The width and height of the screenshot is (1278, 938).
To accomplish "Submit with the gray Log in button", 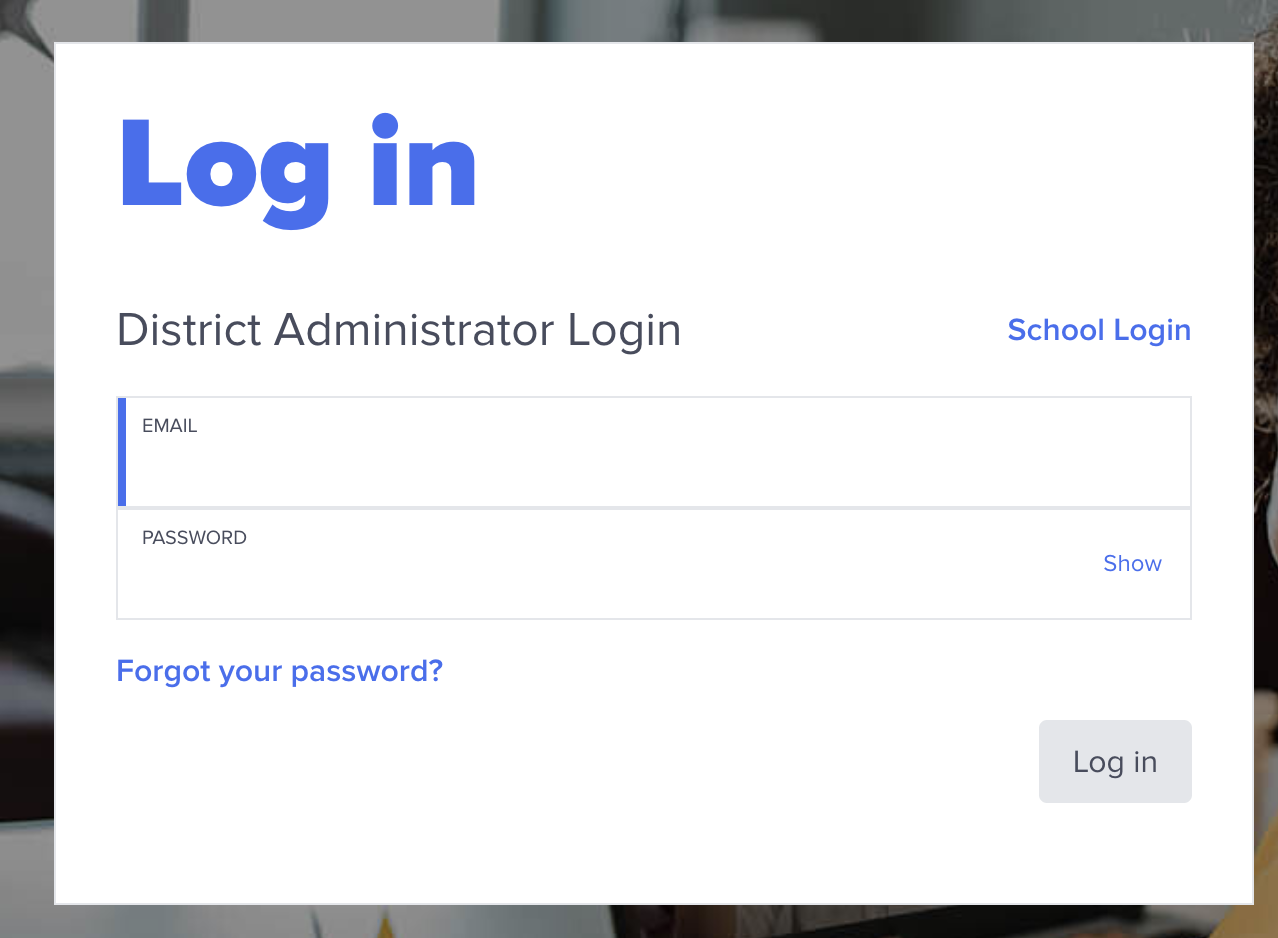I will (1115, 761).
